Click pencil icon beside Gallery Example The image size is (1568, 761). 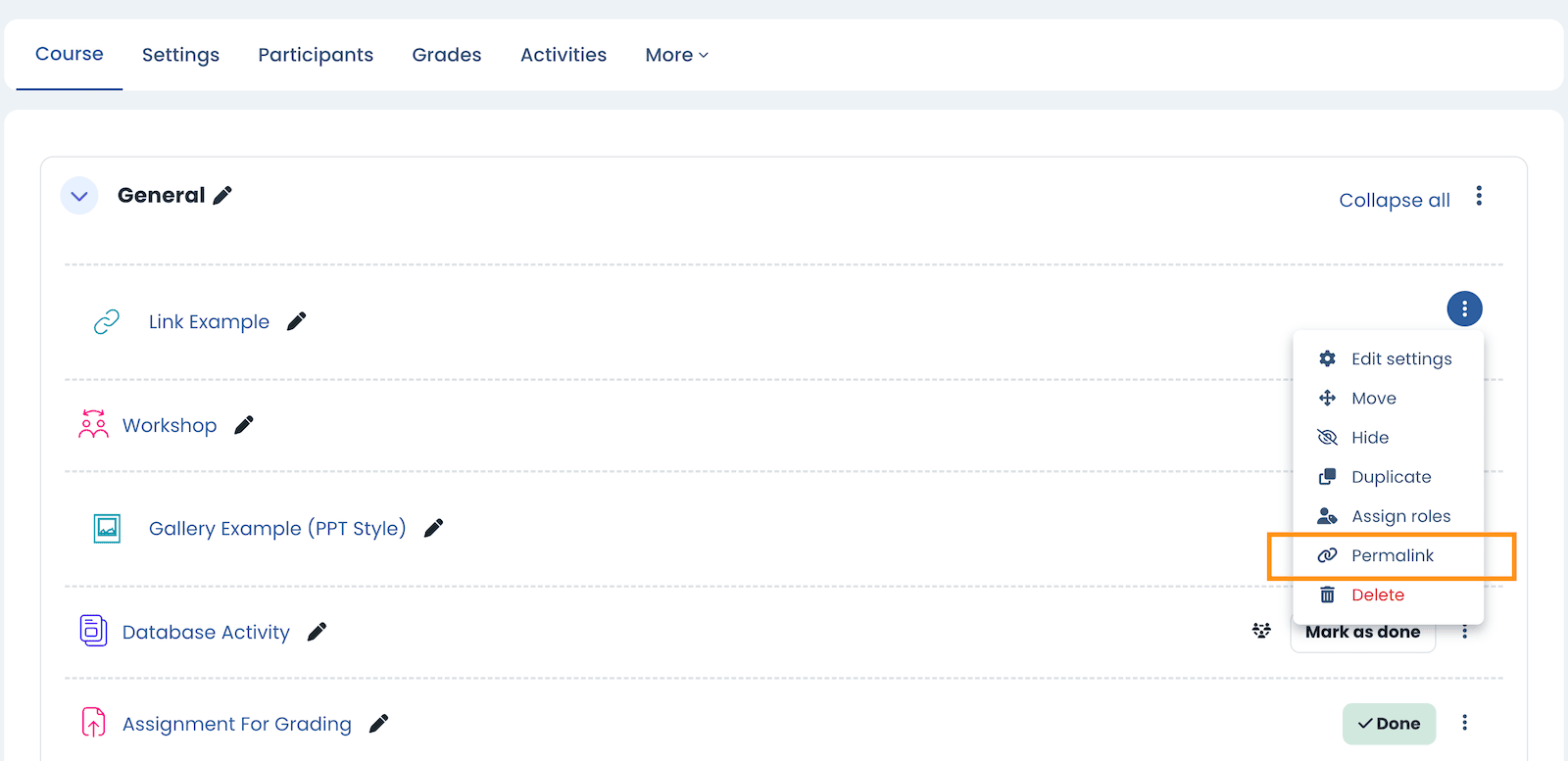click(x=433, y=528)
